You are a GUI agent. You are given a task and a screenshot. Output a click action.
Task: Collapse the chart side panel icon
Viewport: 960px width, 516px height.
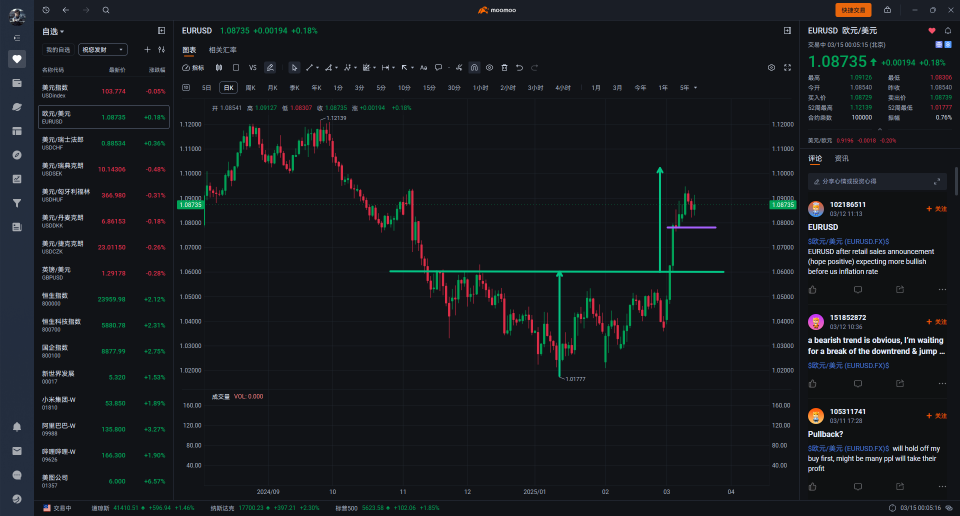tap(787, 31)
